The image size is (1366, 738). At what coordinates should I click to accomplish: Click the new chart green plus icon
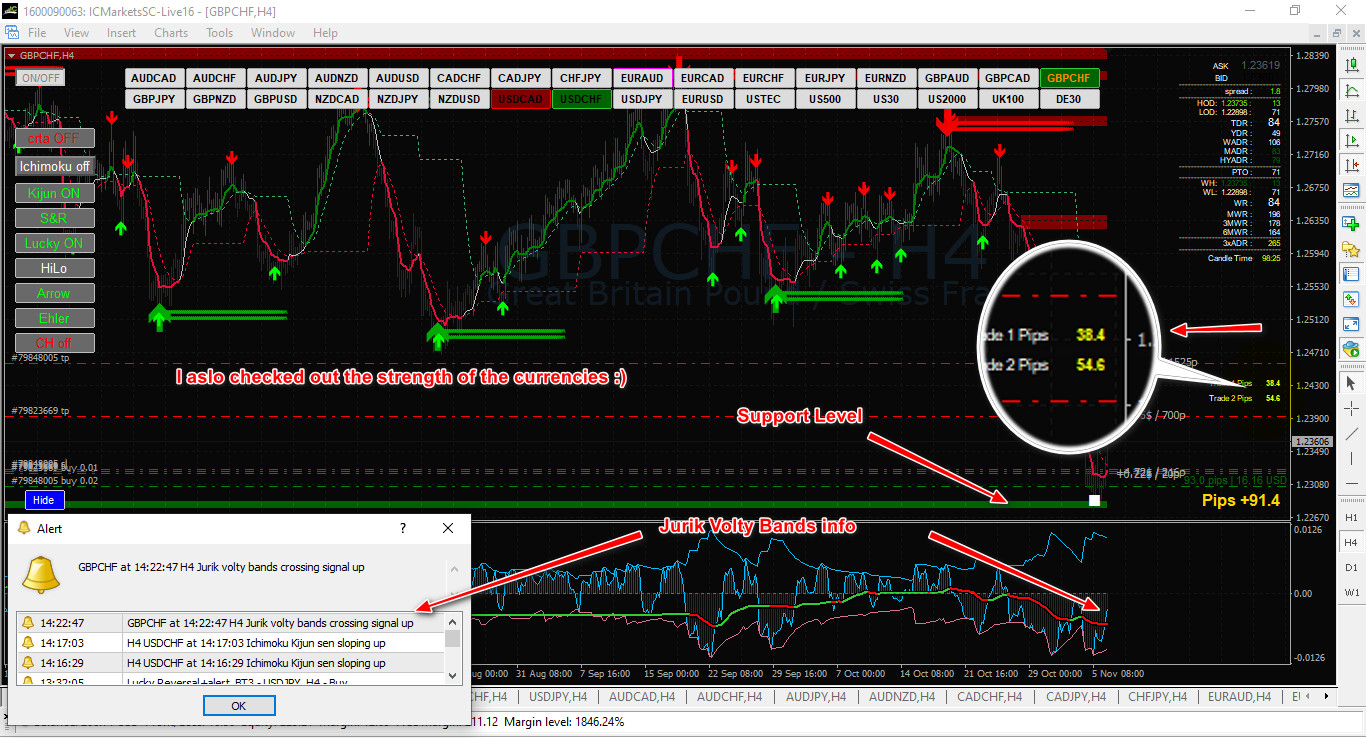(x=1352, y=223)
